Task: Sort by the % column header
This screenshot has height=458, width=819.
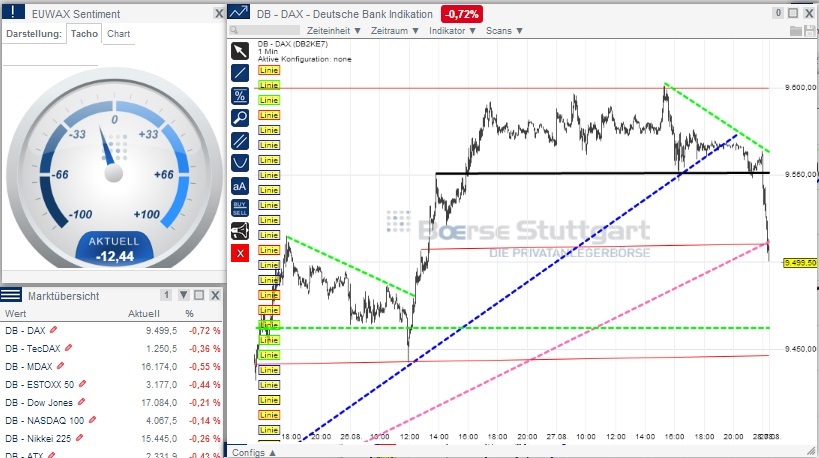Action: [x=189, y=313]
